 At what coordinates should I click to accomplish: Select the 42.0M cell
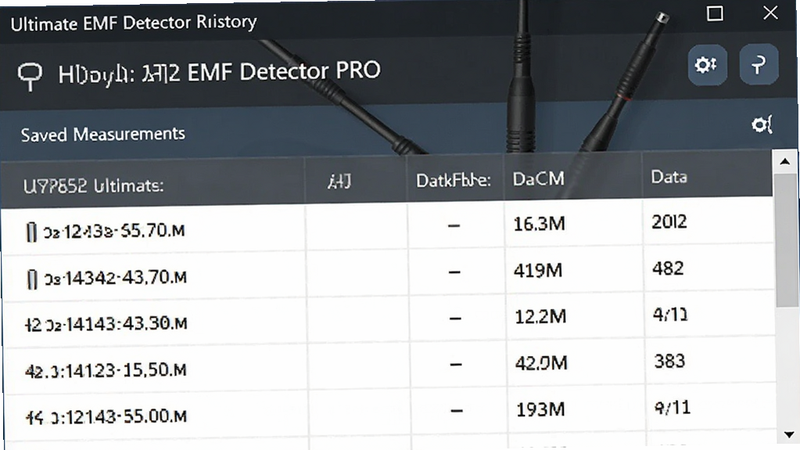pyautogui.click(x=541, y=363)
